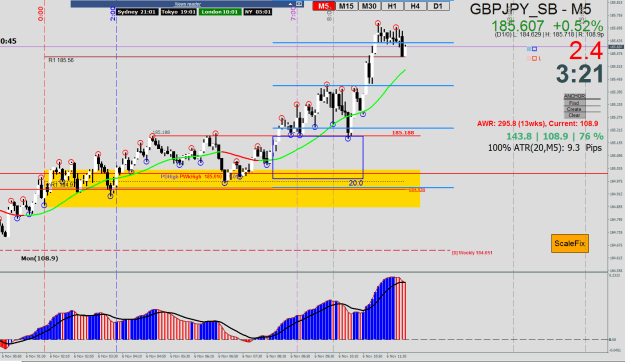Image resolution: width=625 pixels, height=362 pixels.
Task: Click the red outlined square marker
Action: click(535, 59)
